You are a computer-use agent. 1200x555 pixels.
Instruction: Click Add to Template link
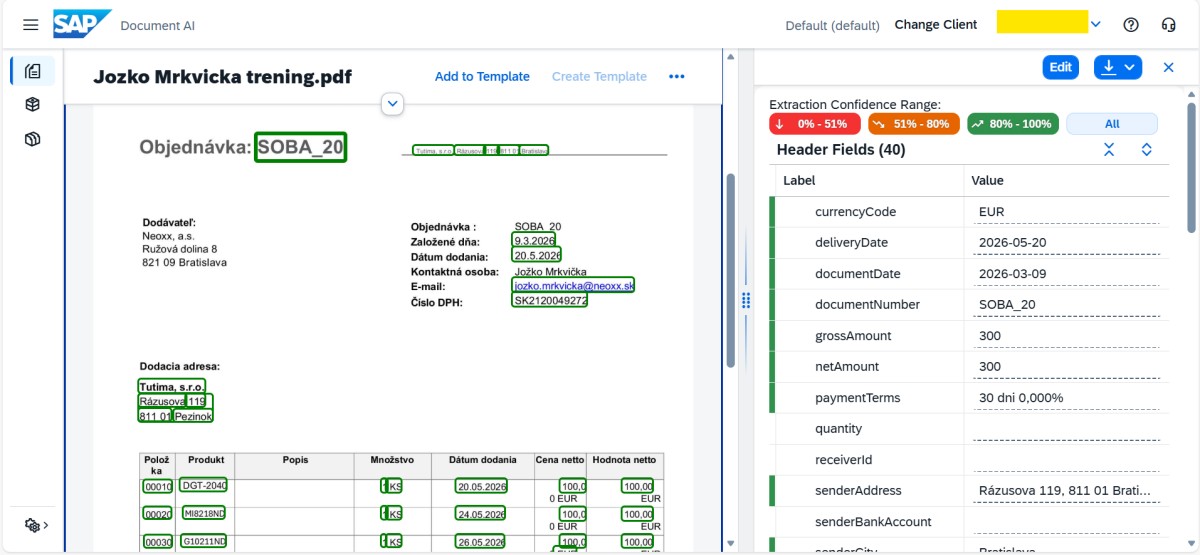(482, 77)
